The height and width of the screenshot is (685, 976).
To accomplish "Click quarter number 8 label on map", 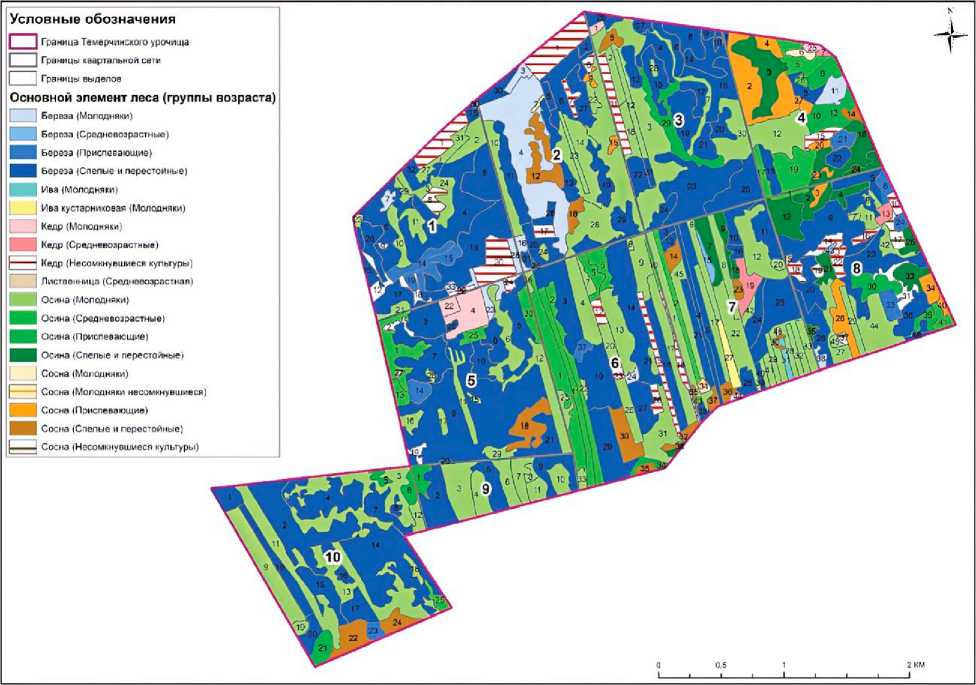I will 856,268.
